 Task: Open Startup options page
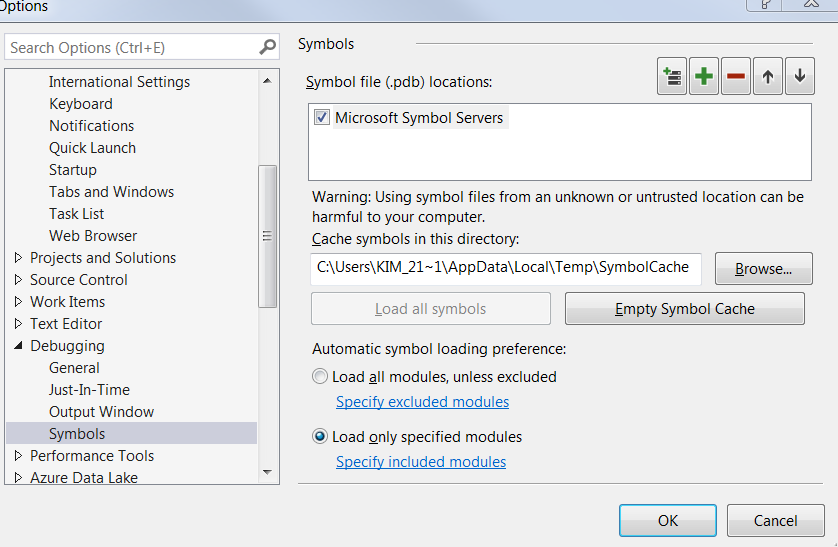coord(73,169)
